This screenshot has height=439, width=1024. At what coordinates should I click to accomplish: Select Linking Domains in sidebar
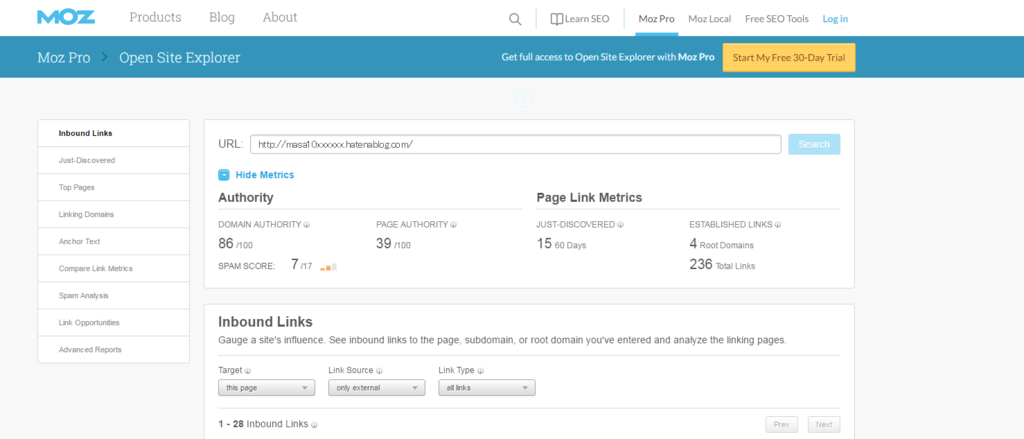(x=114, y=214)
